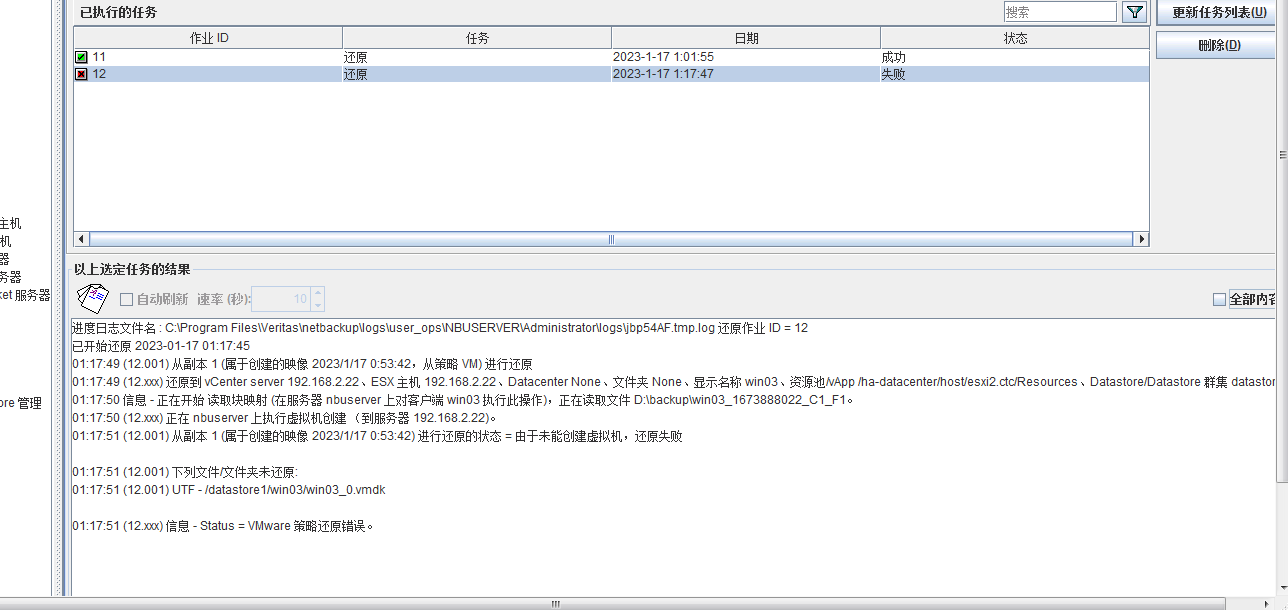1288x610 pixels.
Task: Click the log line about reading D:\backup\win03 file
Action: (464, 400)
